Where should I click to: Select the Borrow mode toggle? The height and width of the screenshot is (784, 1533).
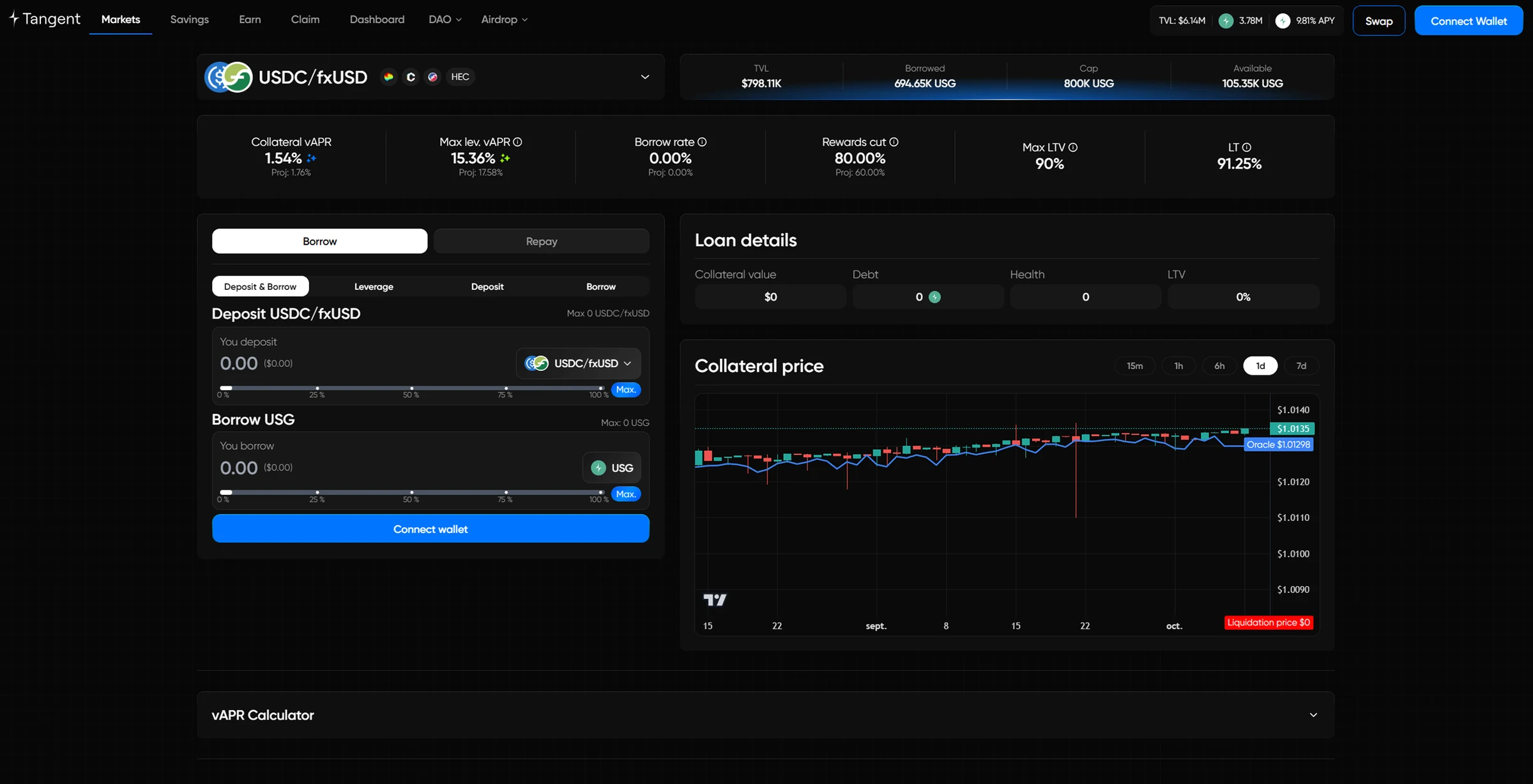pos(319,241)
